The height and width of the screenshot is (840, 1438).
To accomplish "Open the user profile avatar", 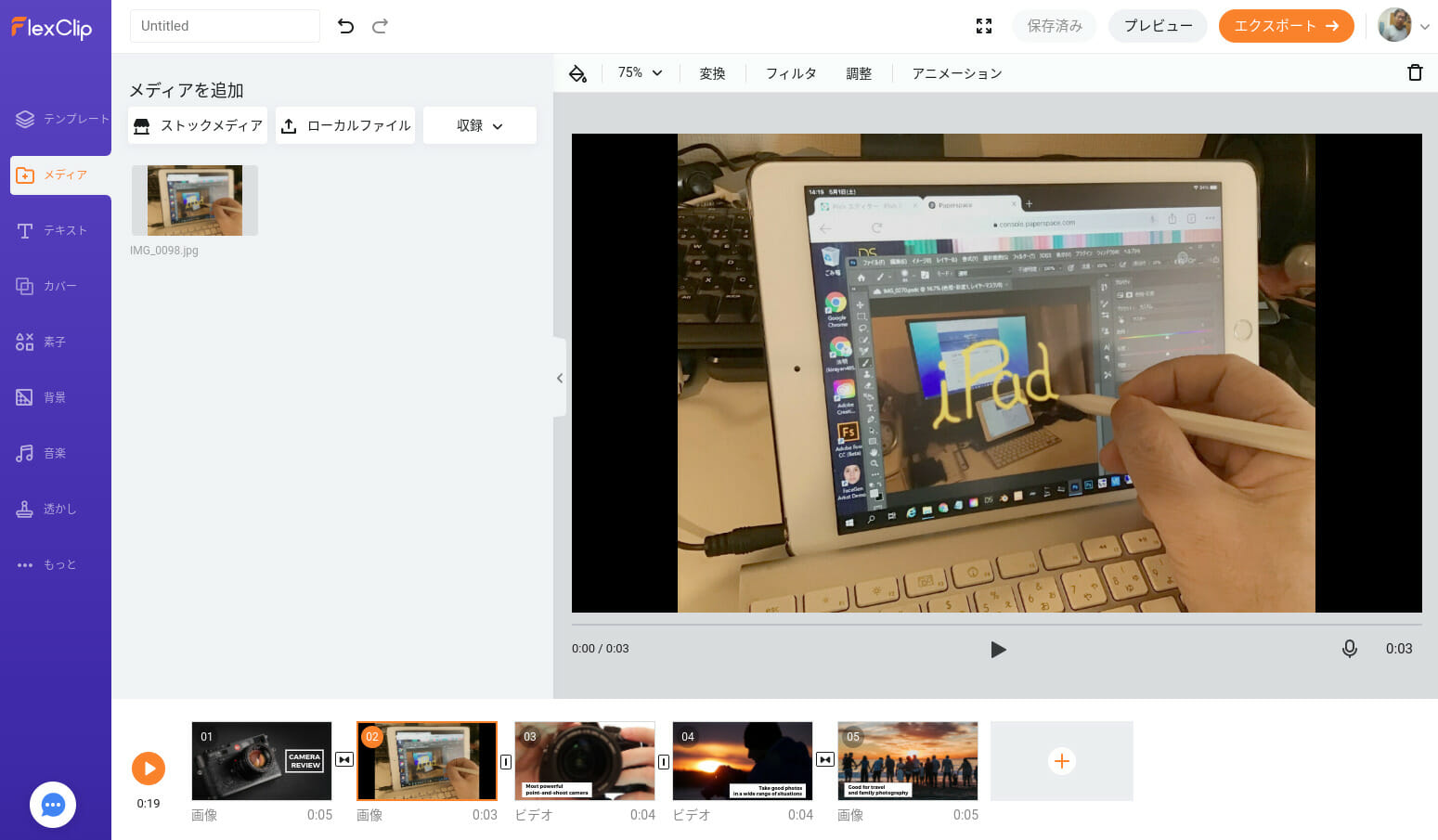I will 1394,26.
